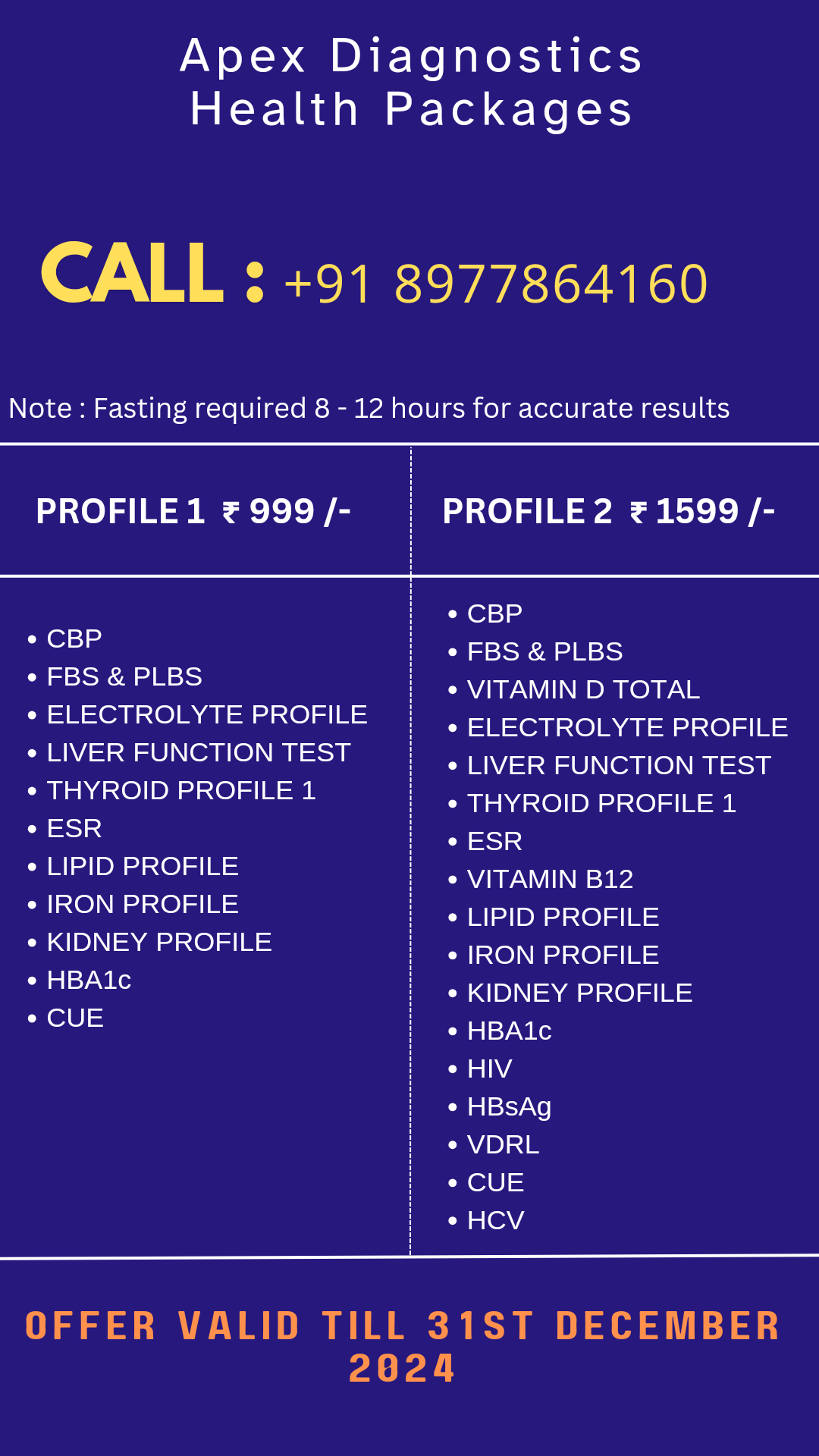Click IRON PROFILE in Profile 2 column
Image resolution: width=819 pixels, height=1456 pixels.
[563, 955]
